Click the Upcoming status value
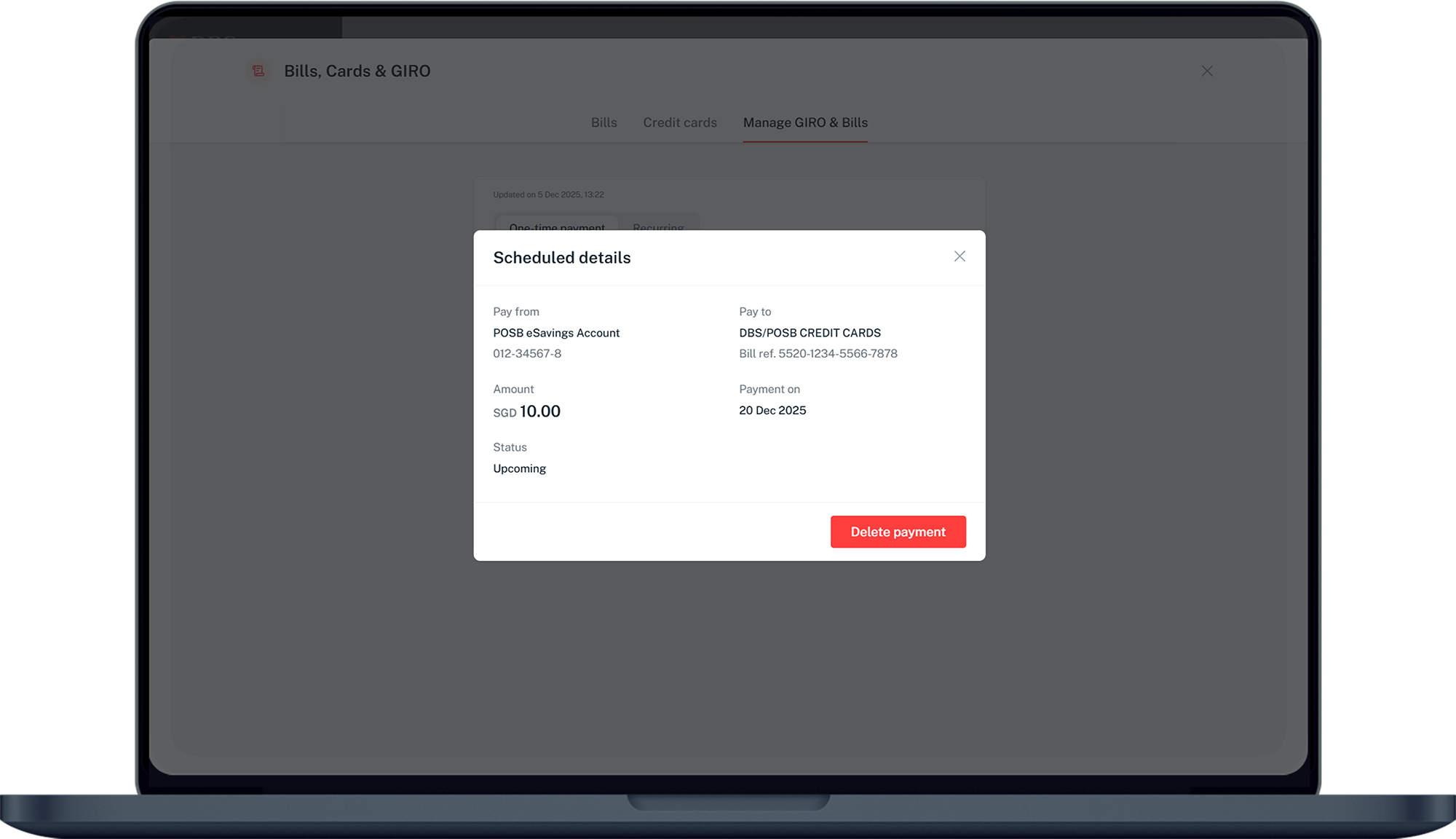 pyautogui.click(x=519, y=468)
